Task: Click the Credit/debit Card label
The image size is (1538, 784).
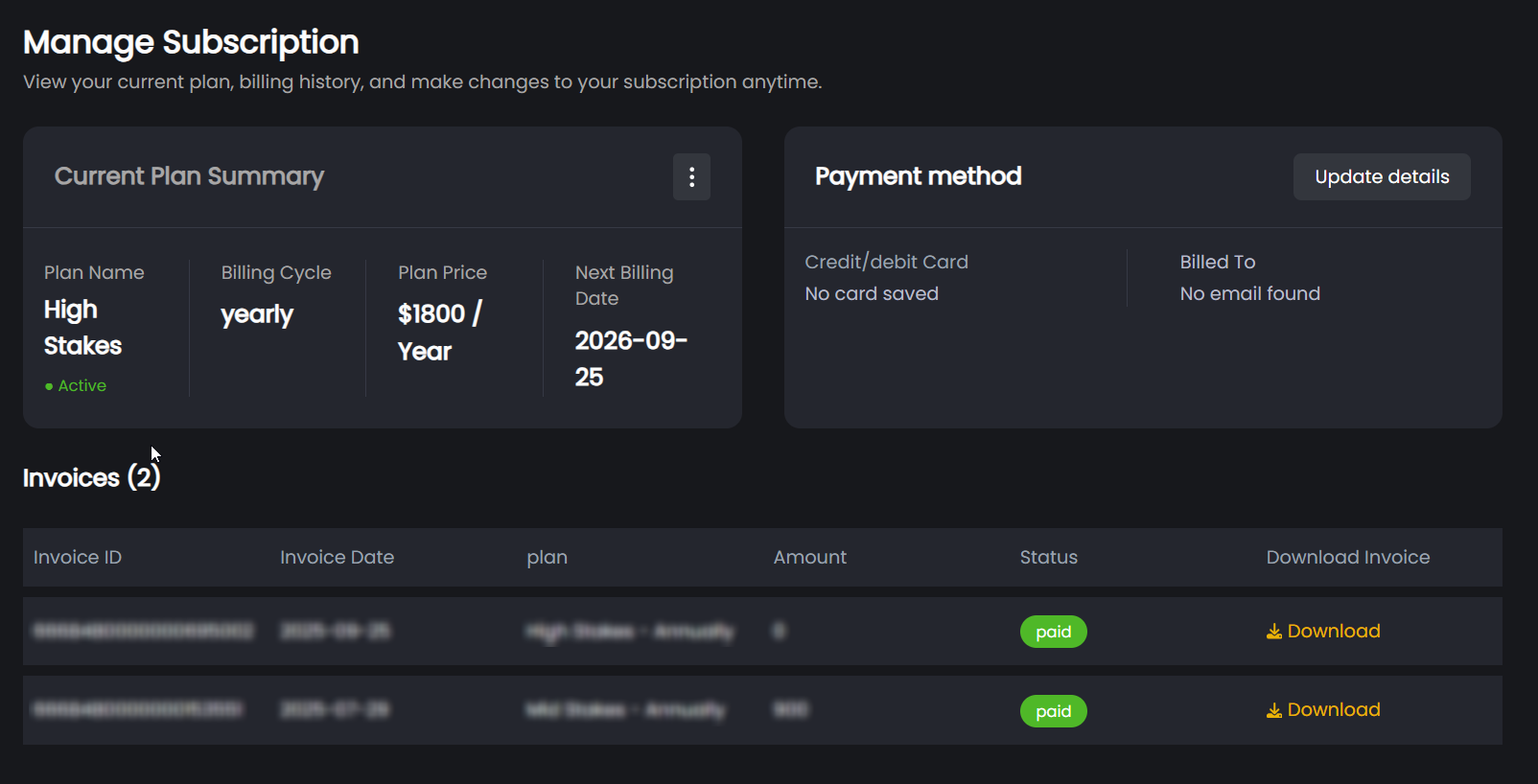Action: click(x=887, y=262)
